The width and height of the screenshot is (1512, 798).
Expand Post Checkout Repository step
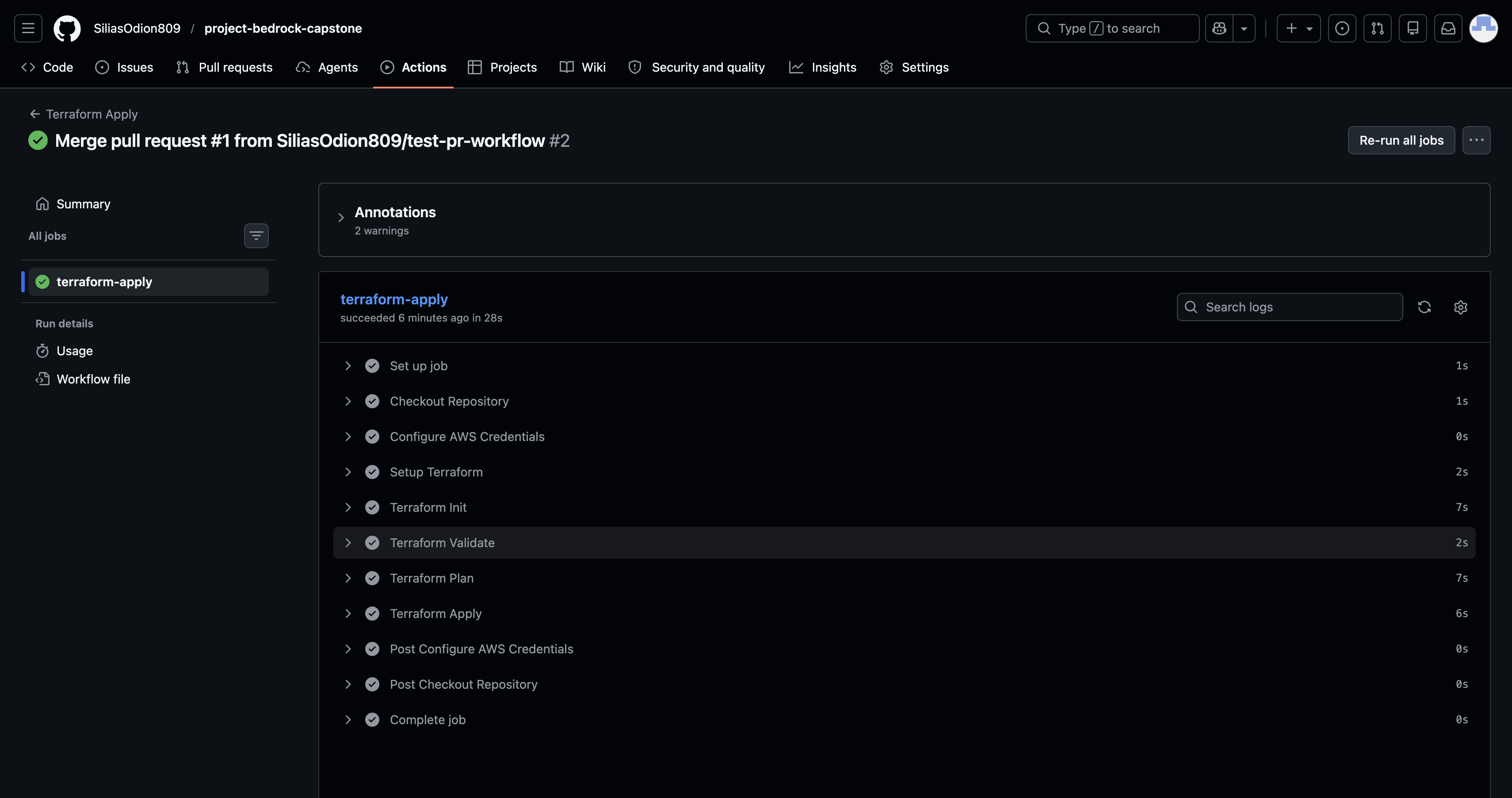point(904,684)
